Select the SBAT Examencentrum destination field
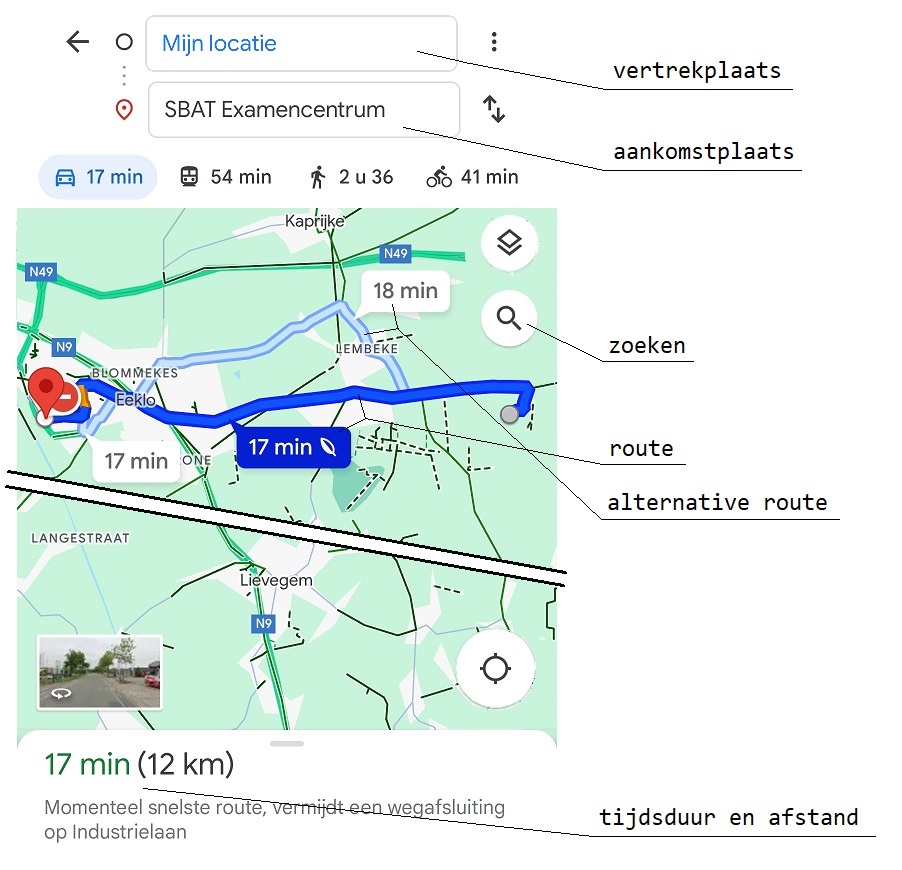 [300, 110]
